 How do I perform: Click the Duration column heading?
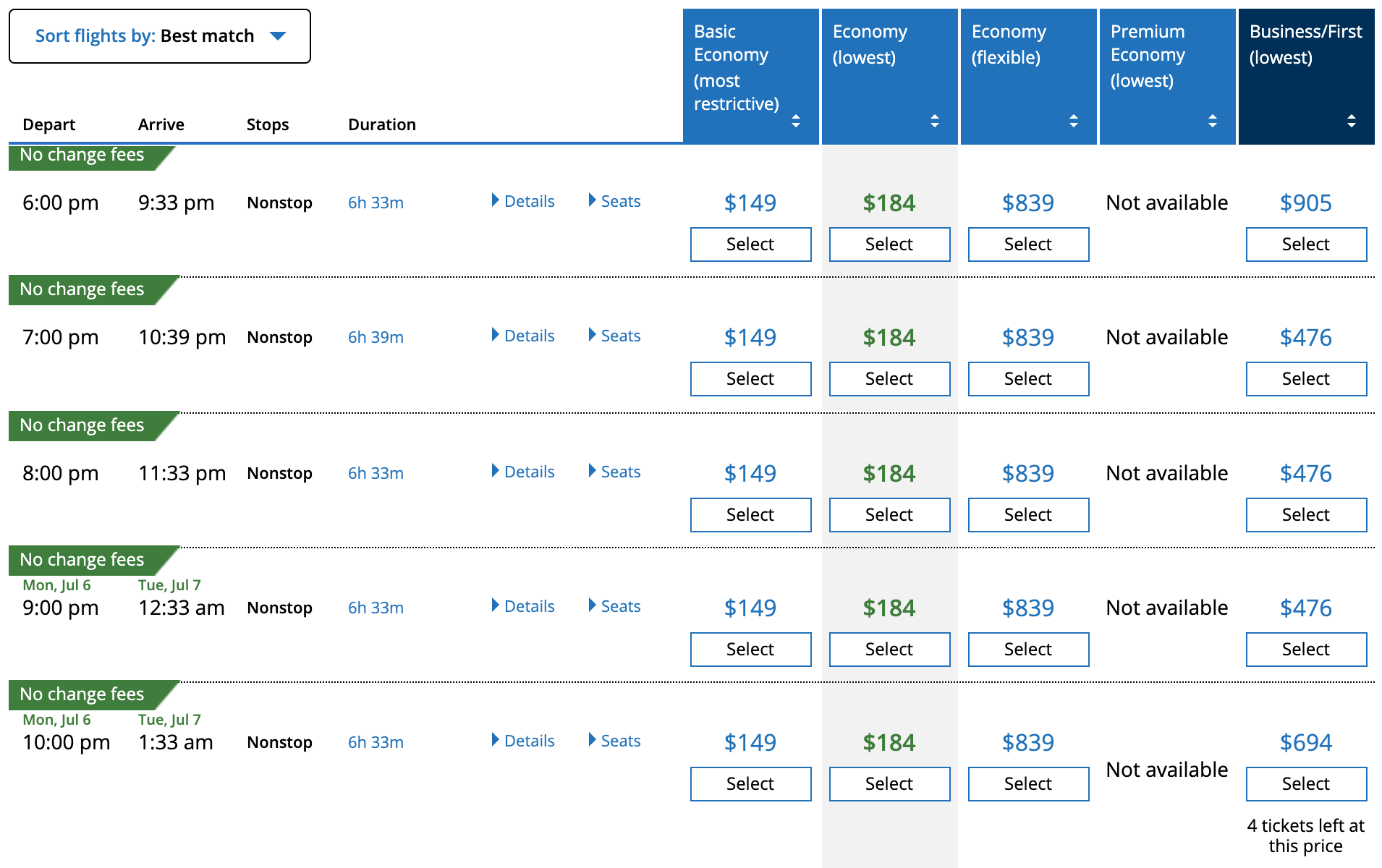click(382, 125)
